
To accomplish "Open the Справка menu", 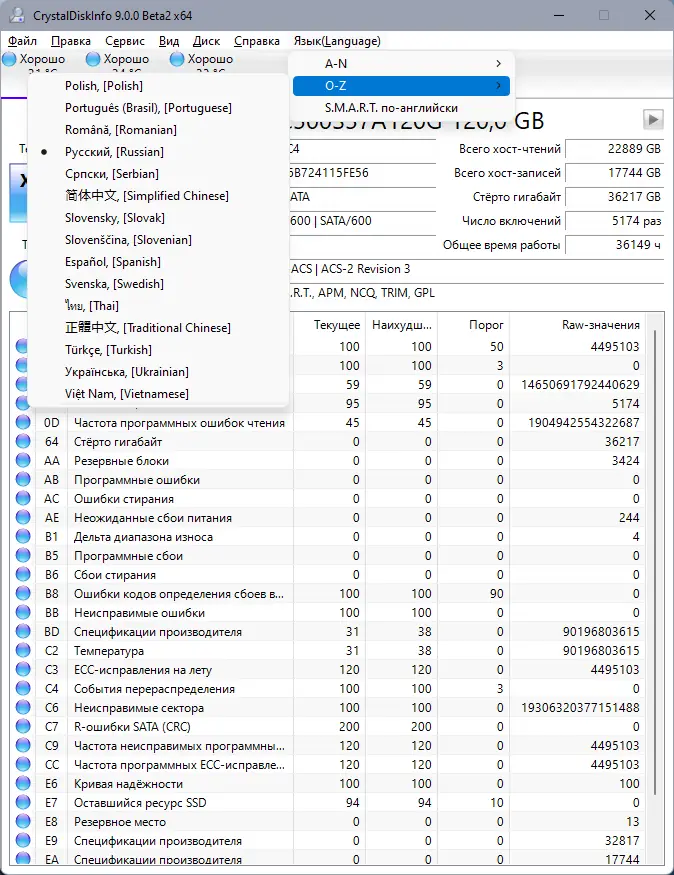I will pos(257,41).
